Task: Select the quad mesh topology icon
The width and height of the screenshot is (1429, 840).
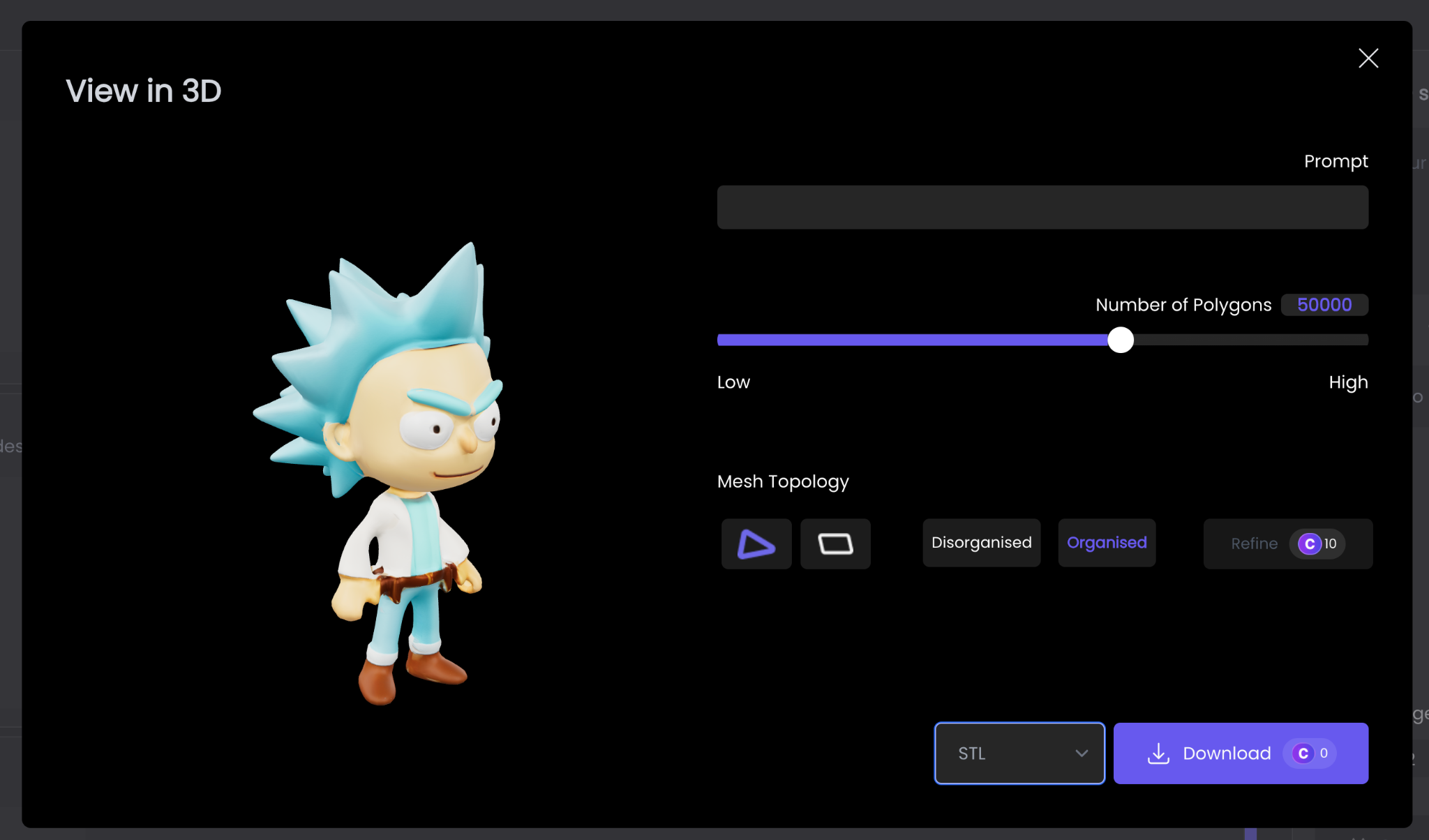Action: (835, 543)
